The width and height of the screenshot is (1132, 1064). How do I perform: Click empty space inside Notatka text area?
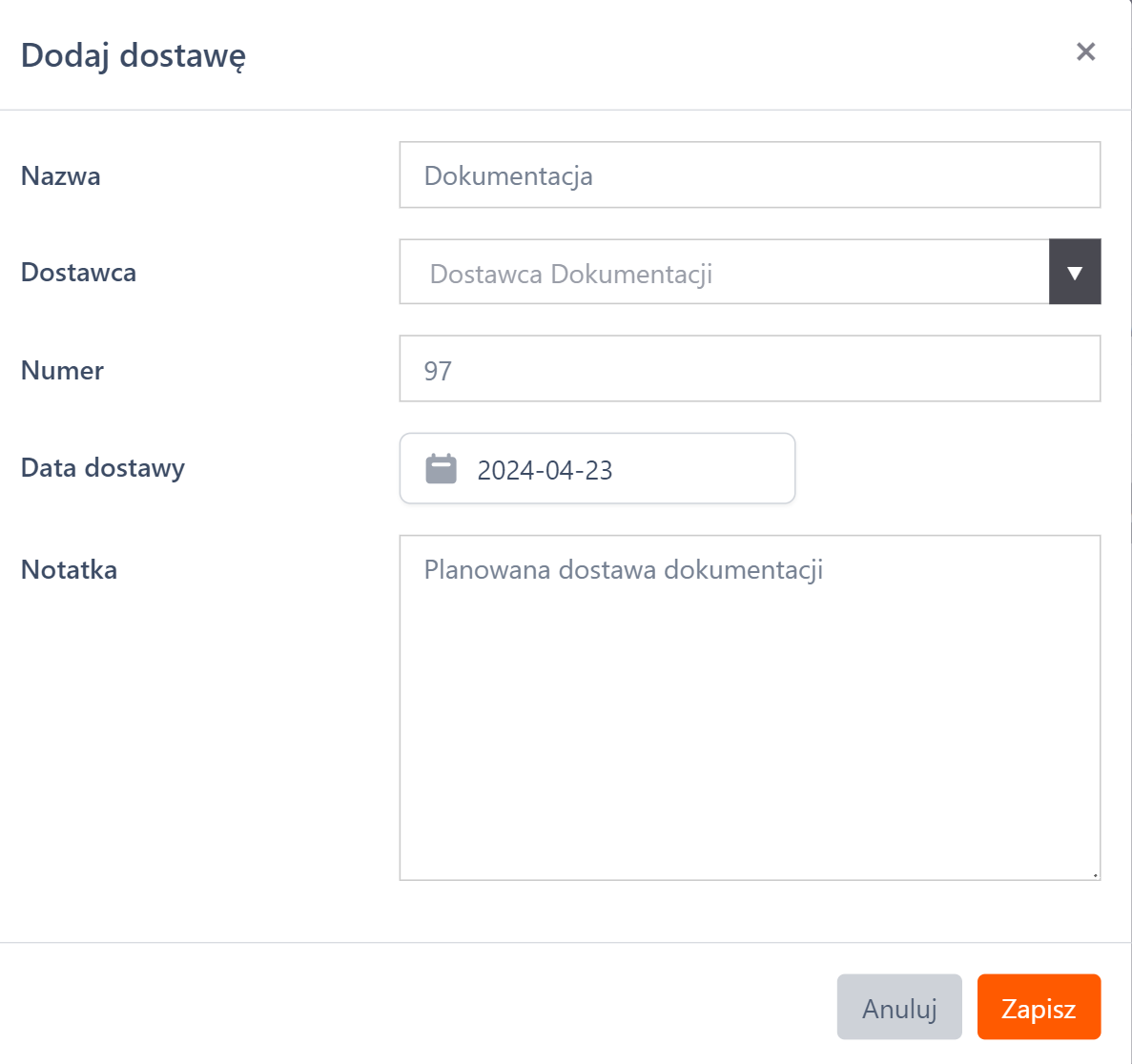click(750, 744)
